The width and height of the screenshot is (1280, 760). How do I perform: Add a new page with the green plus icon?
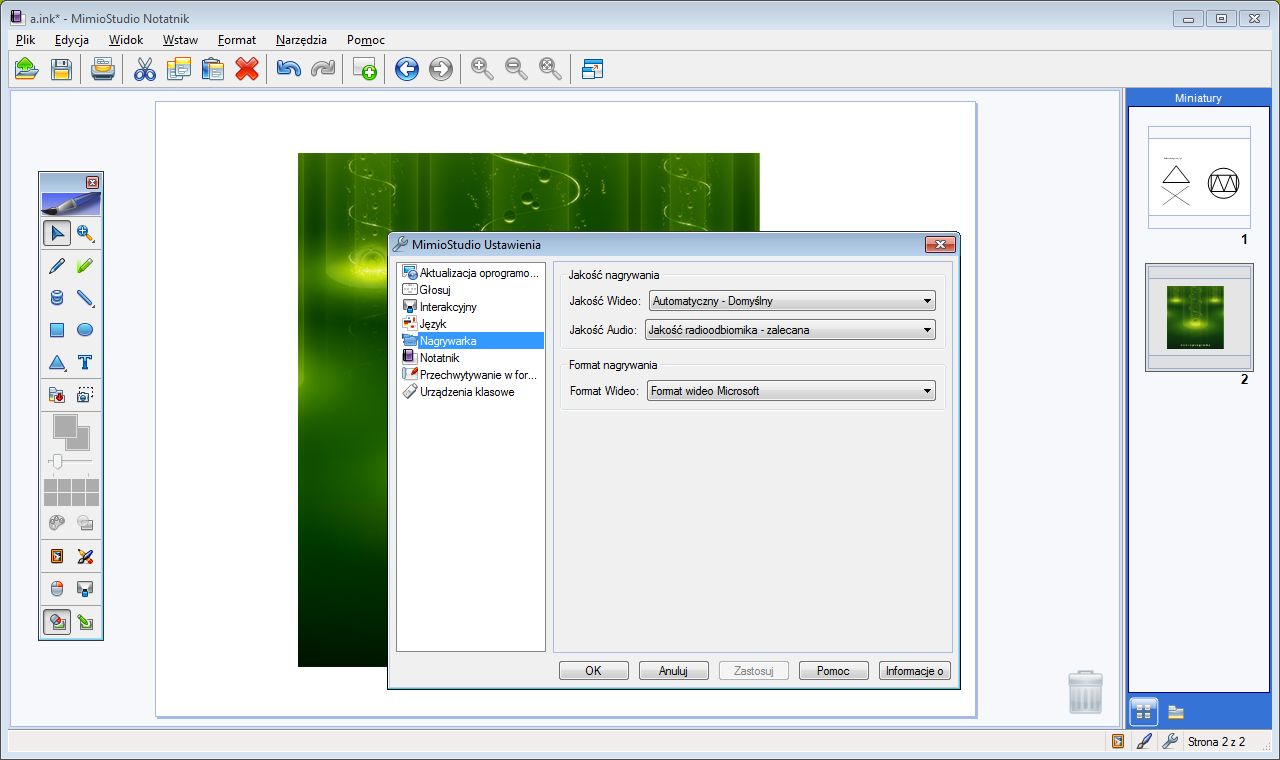[365, 69]
